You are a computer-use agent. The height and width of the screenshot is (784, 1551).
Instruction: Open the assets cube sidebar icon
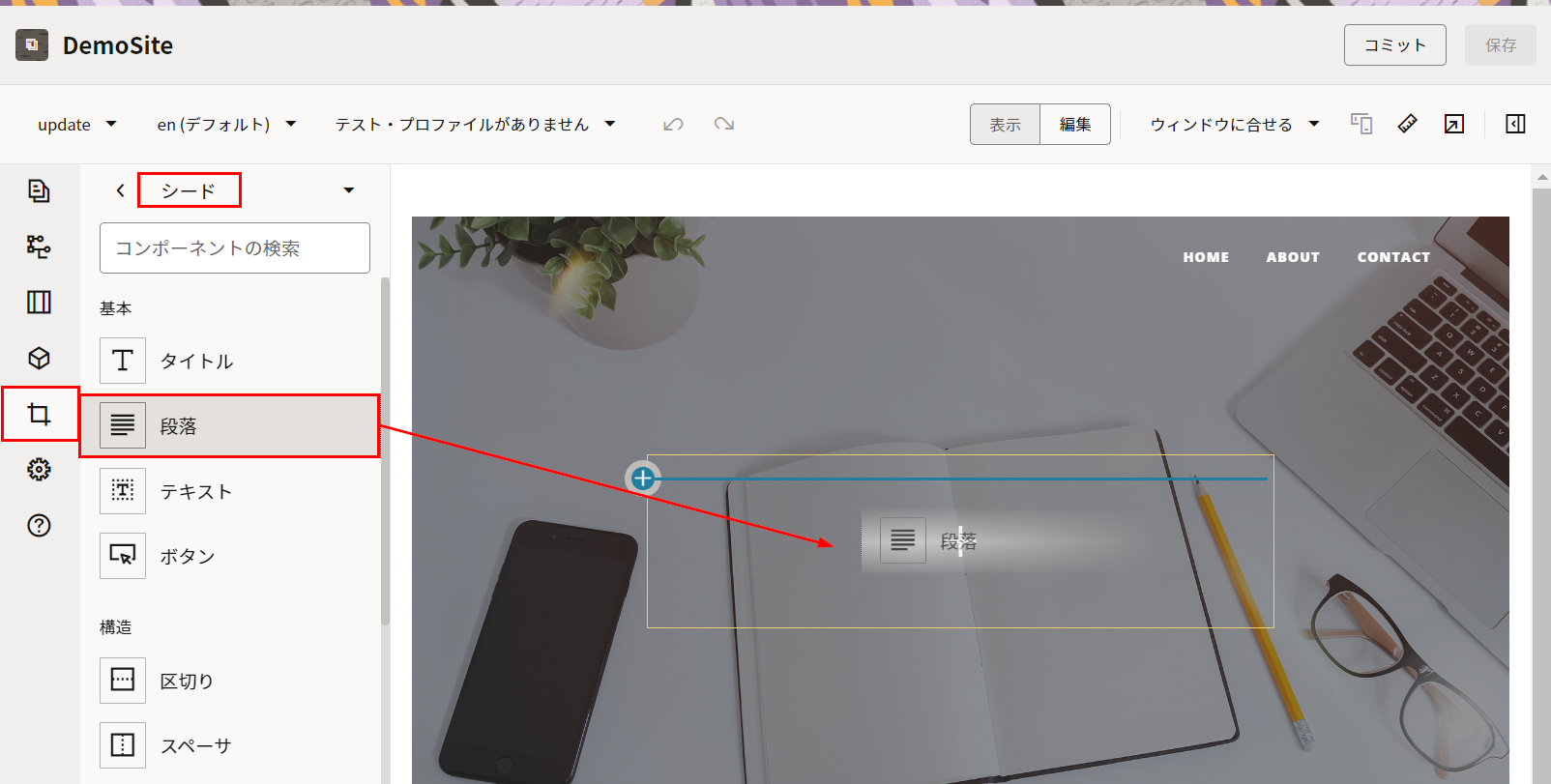[39, 358]
